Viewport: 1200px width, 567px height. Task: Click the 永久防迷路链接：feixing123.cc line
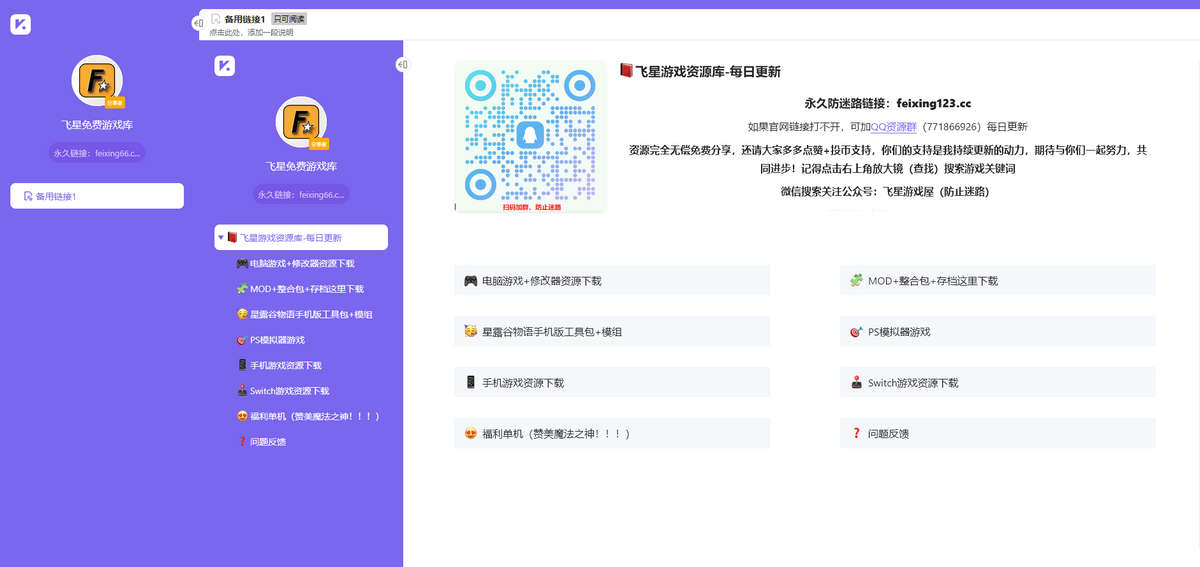(888, 103)
